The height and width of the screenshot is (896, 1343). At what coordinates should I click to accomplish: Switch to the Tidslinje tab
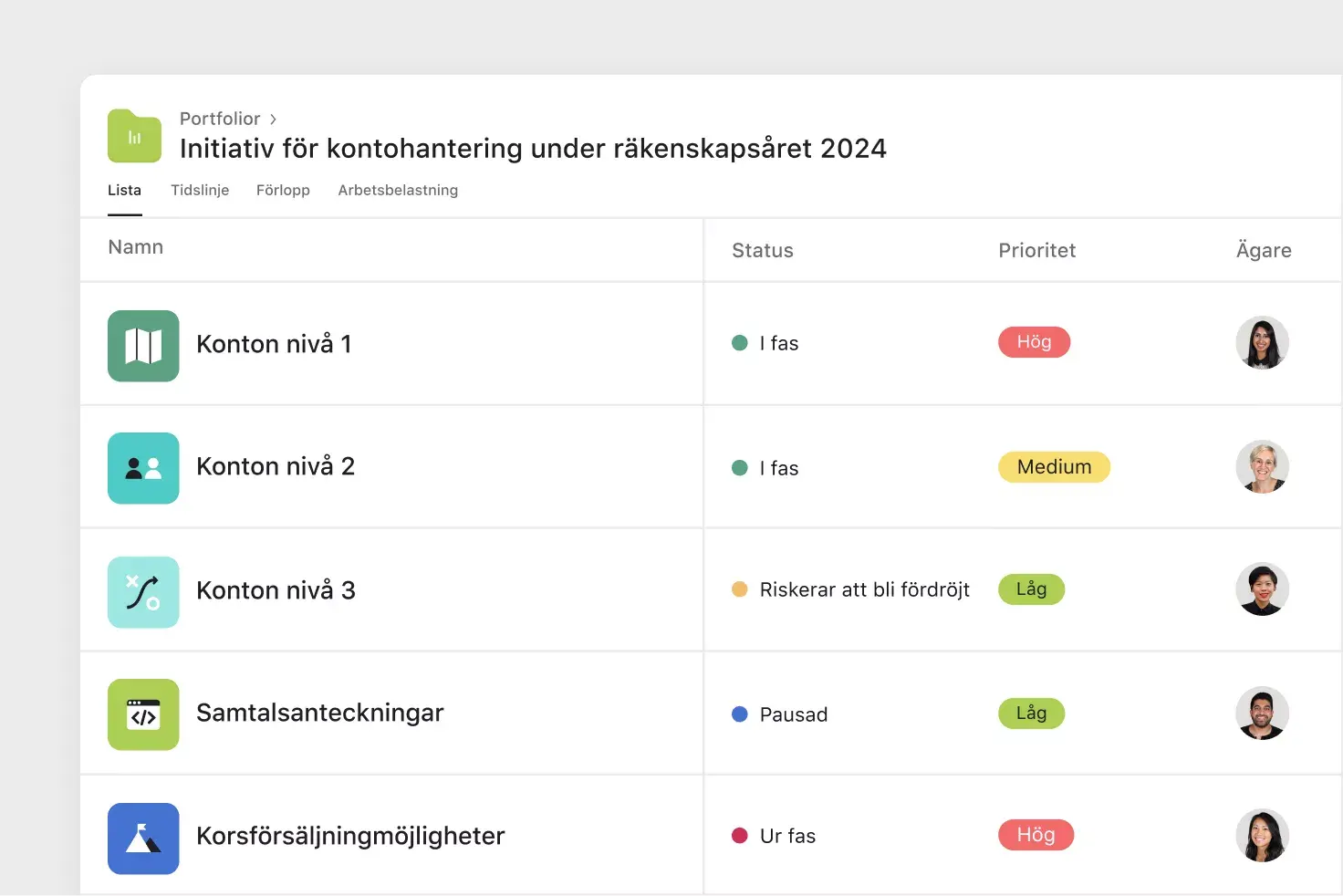[200, 190]
